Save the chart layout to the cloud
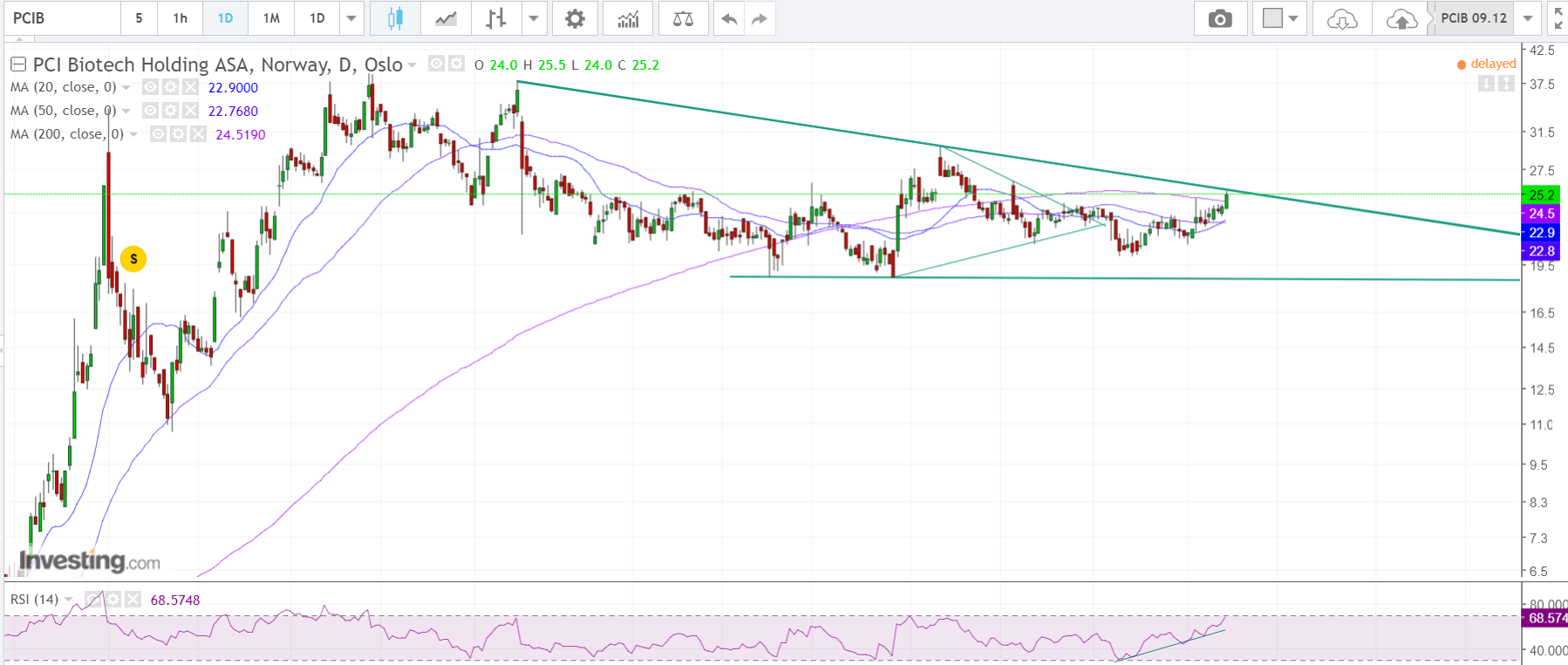 point(1401,18)
